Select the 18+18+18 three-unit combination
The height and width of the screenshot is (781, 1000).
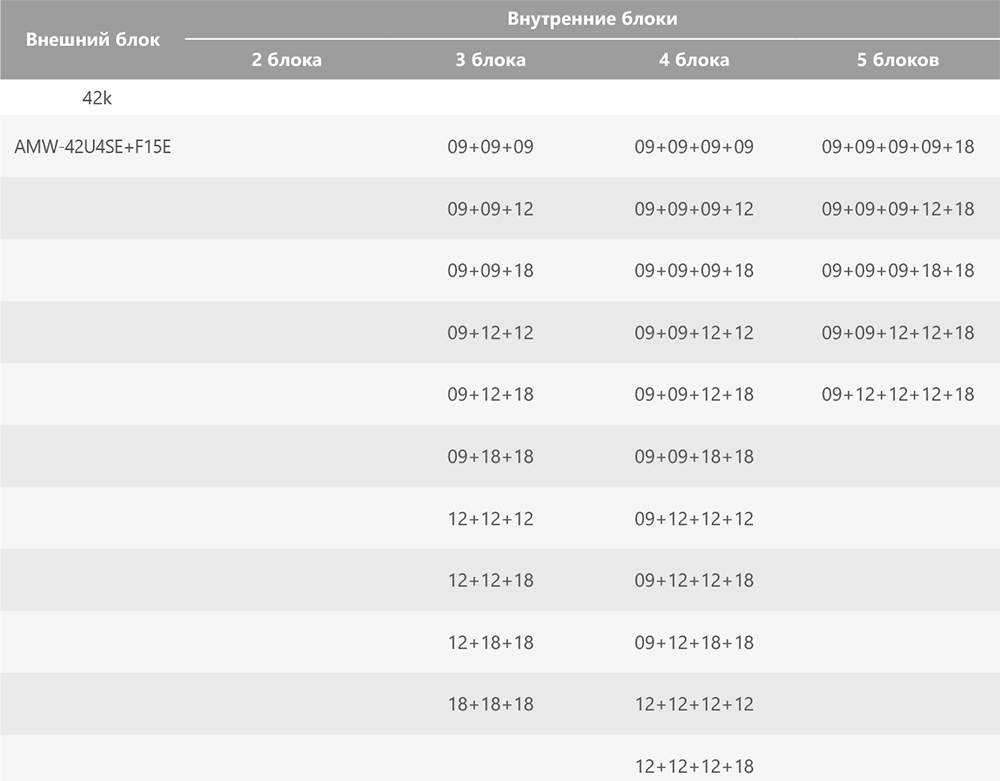(490, 704)
